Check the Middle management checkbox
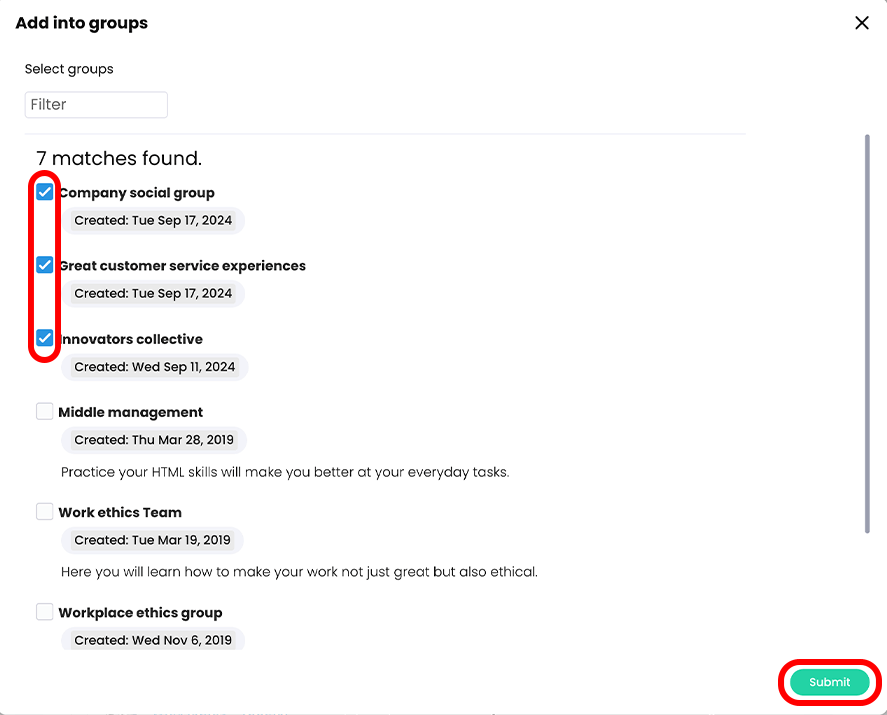Viewport: 887px width, 715px height. click(x=45, y=411)
